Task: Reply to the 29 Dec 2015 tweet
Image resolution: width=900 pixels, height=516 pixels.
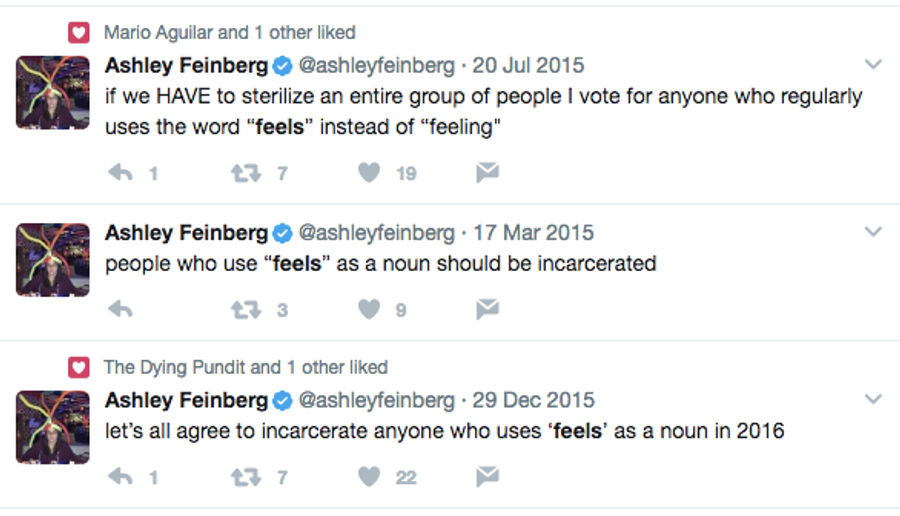Action: 121,476
